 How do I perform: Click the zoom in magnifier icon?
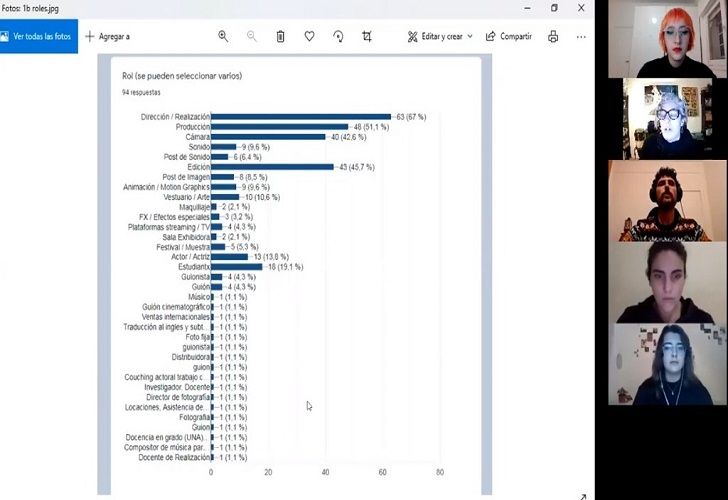coord(223,36)
